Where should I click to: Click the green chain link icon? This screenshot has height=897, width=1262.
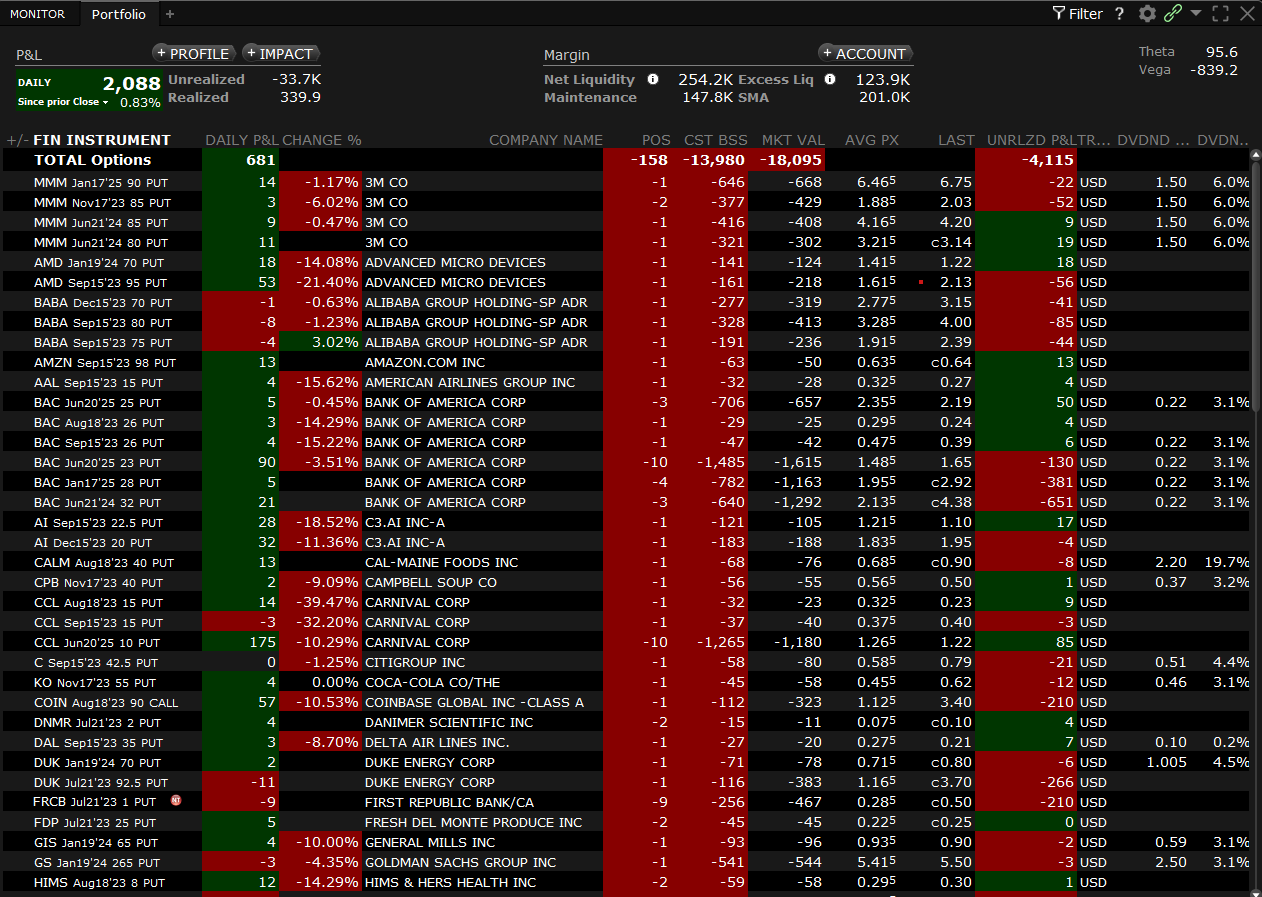[x=1173, y=14]
